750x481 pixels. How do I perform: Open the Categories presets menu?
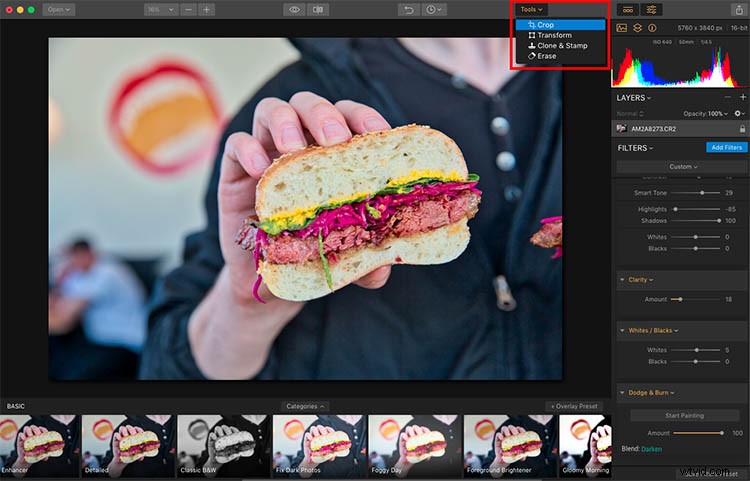tap(305, 406)
